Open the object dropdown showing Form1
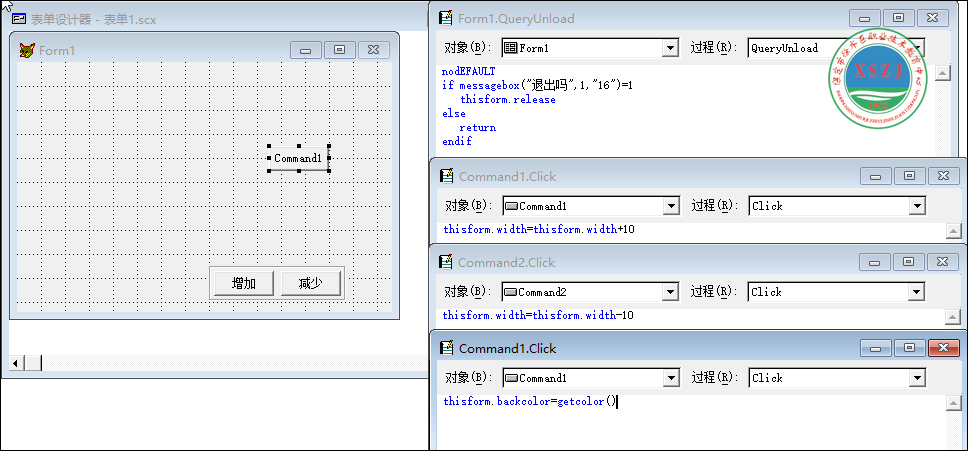The width and height of the screenshot is (968, 451). [670, 48]
